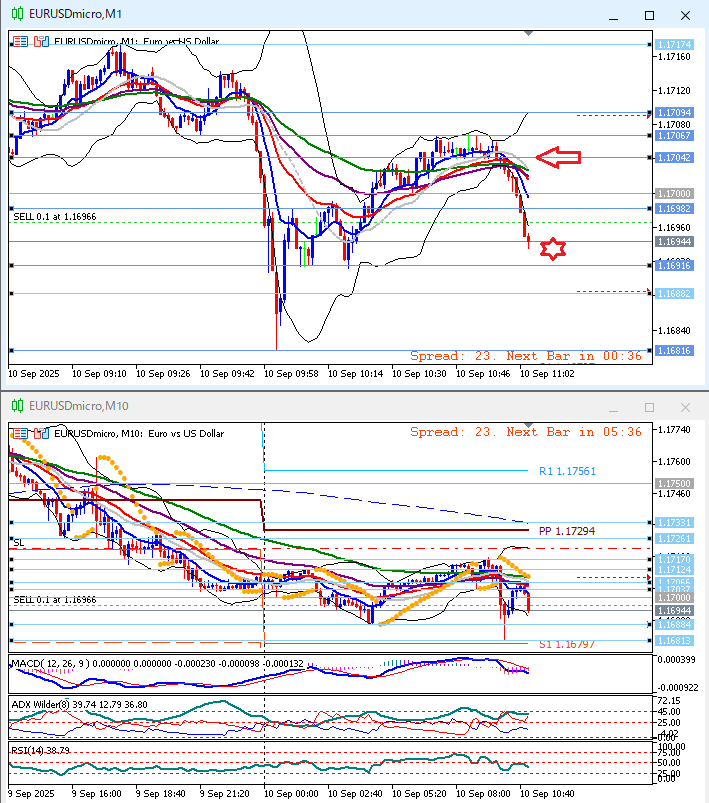Click the MACD(12, 26, 9) indicator label
The height and width of the screenshot is (803, 709).
tap(46, 663)
